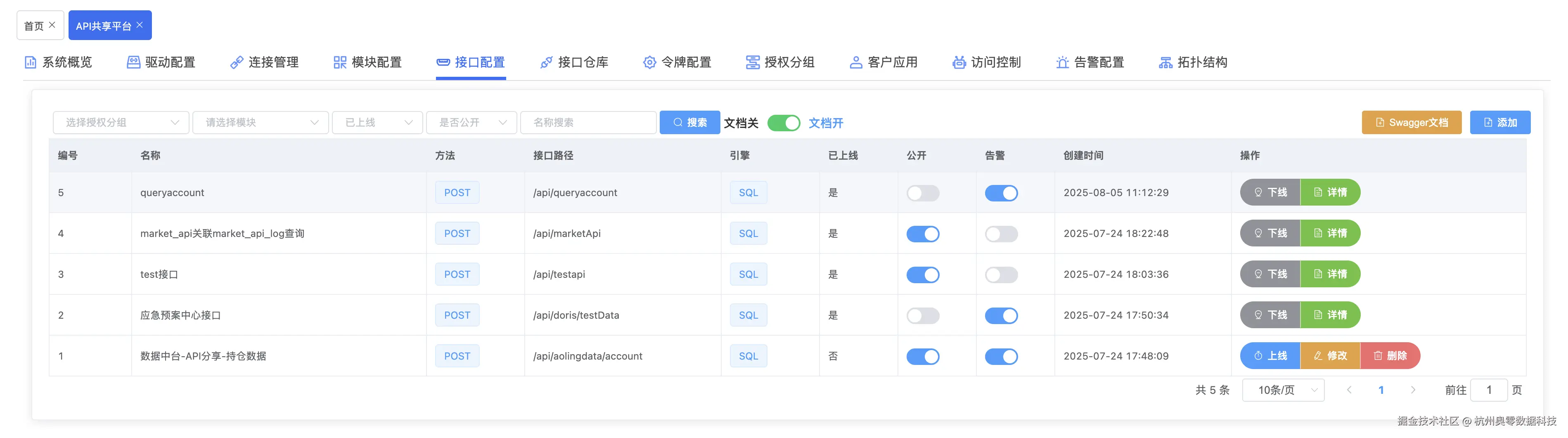The image size is (1568, 438).
Task: Switch to the 接口仓库 tab
Action: point(574,62)
